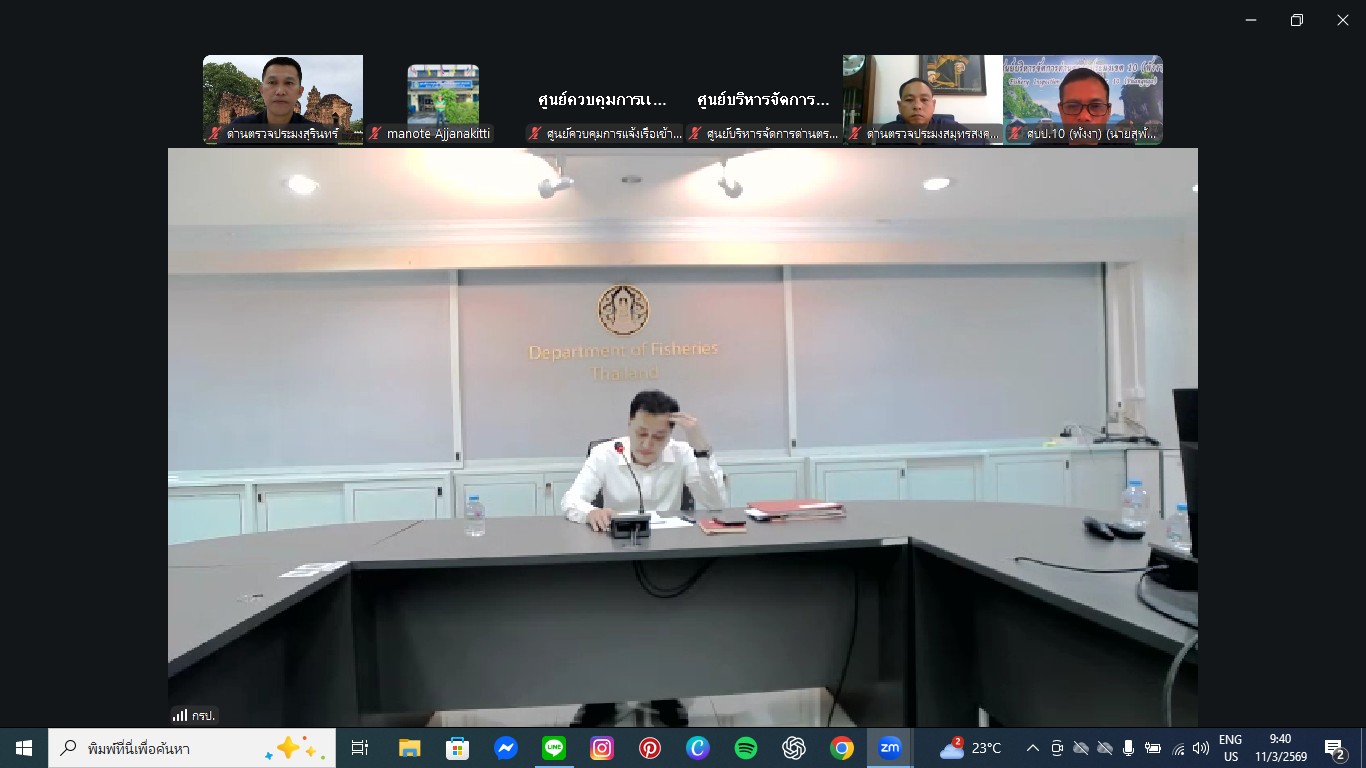Image resolution: width=1366 pixels, height=768 pixels.
Task: Open Instagram from the taskbar
Action: 602,747
